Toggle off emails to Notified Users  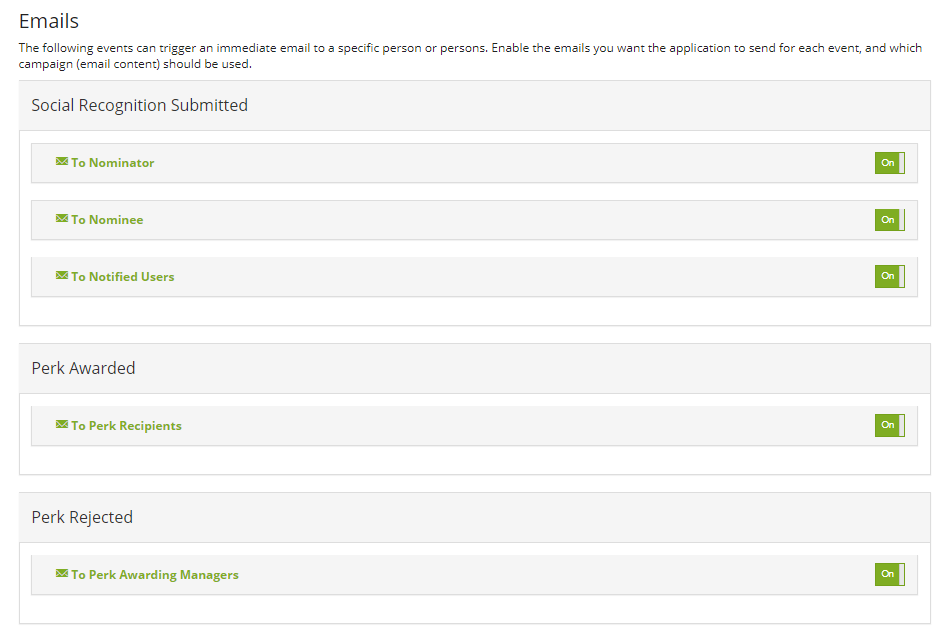(889, 276)
